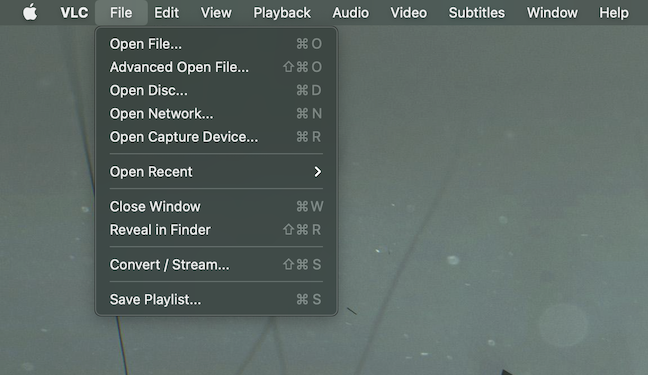The image size is (648, 375).
Task: Open the Video menu
Action: [x=408, y=12]
